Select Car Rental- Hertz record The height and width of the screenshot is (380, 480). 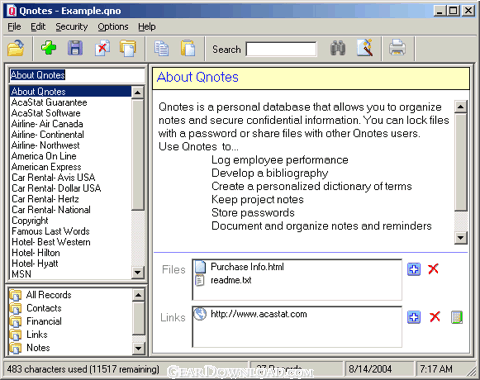[x=71, y=199]
